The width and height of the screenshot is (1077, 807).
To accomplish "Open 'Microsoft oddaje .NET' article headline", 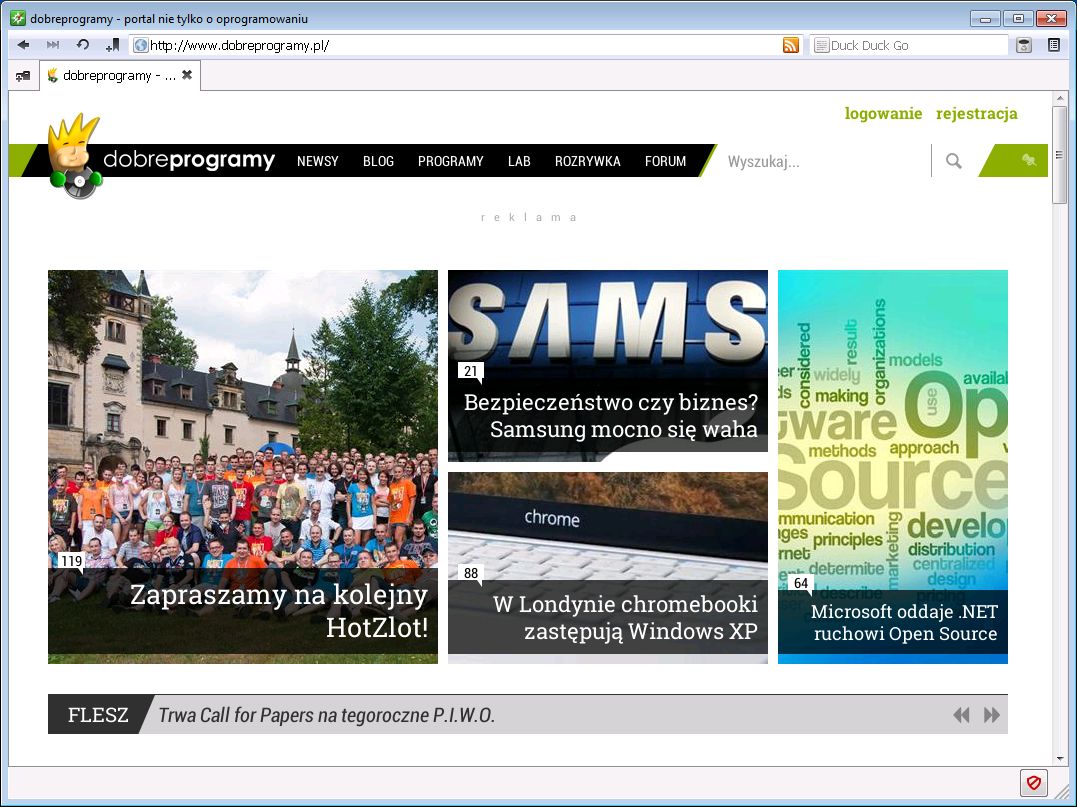I will point(905,622).
